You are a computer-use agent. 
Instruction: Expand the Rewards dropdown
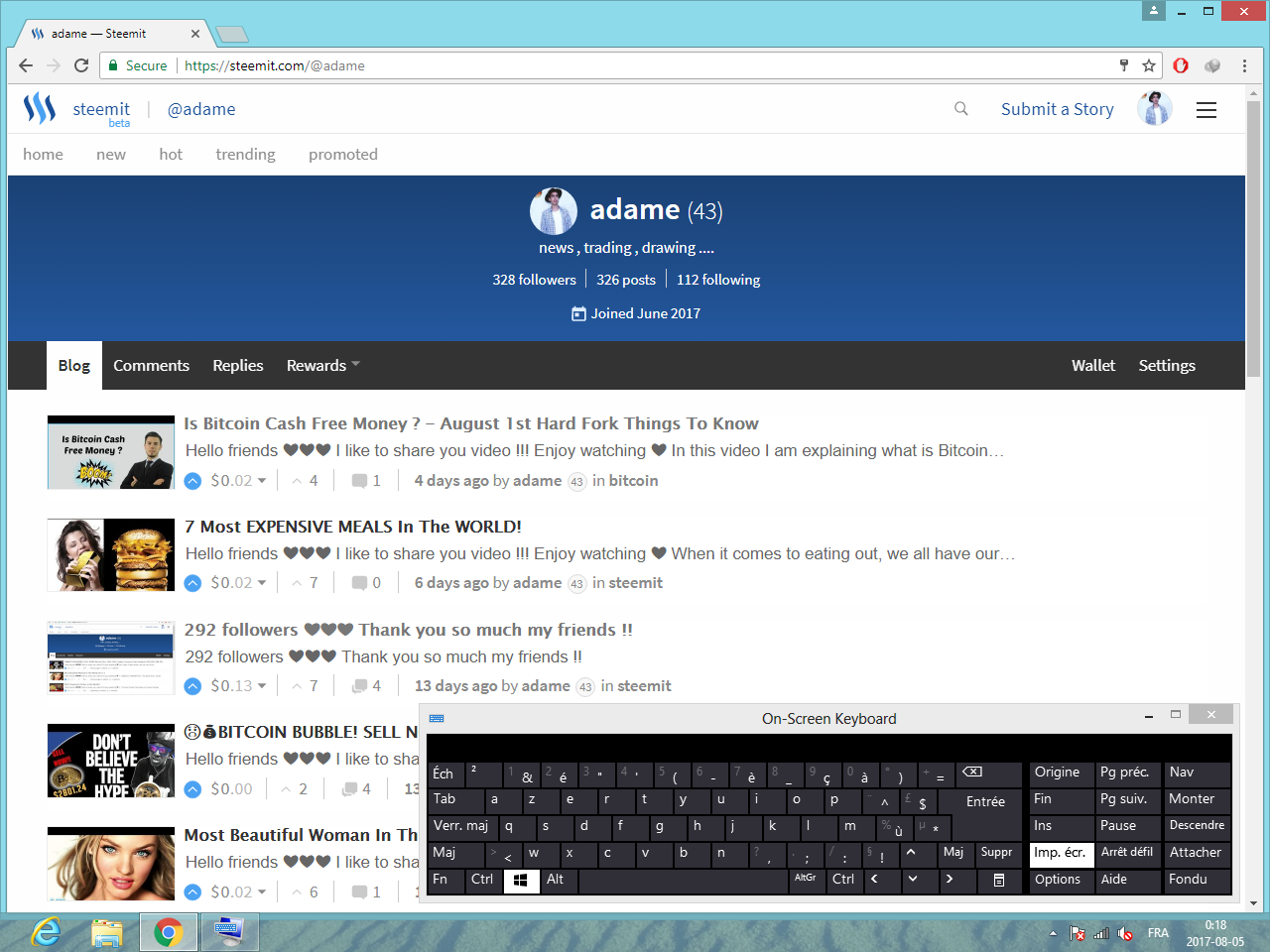click(322, 365)
